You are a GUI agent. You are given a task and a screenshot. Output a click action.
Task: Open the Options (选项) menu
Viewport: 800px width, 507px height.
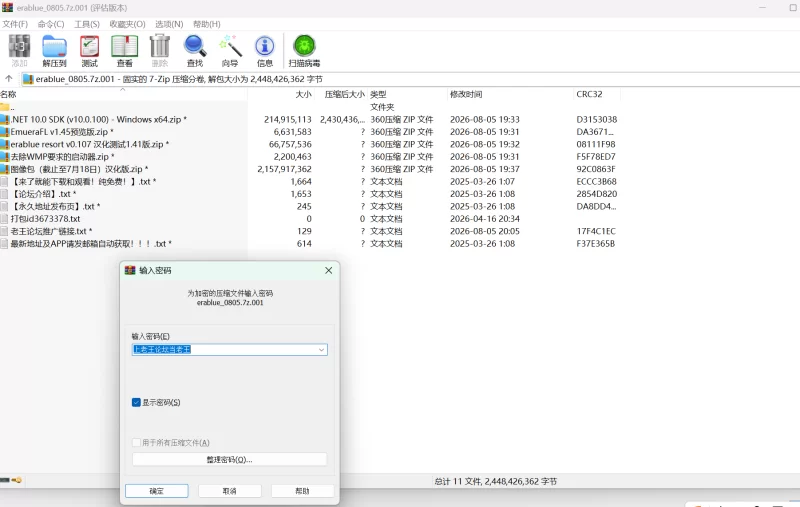click(x=169, y=24)
